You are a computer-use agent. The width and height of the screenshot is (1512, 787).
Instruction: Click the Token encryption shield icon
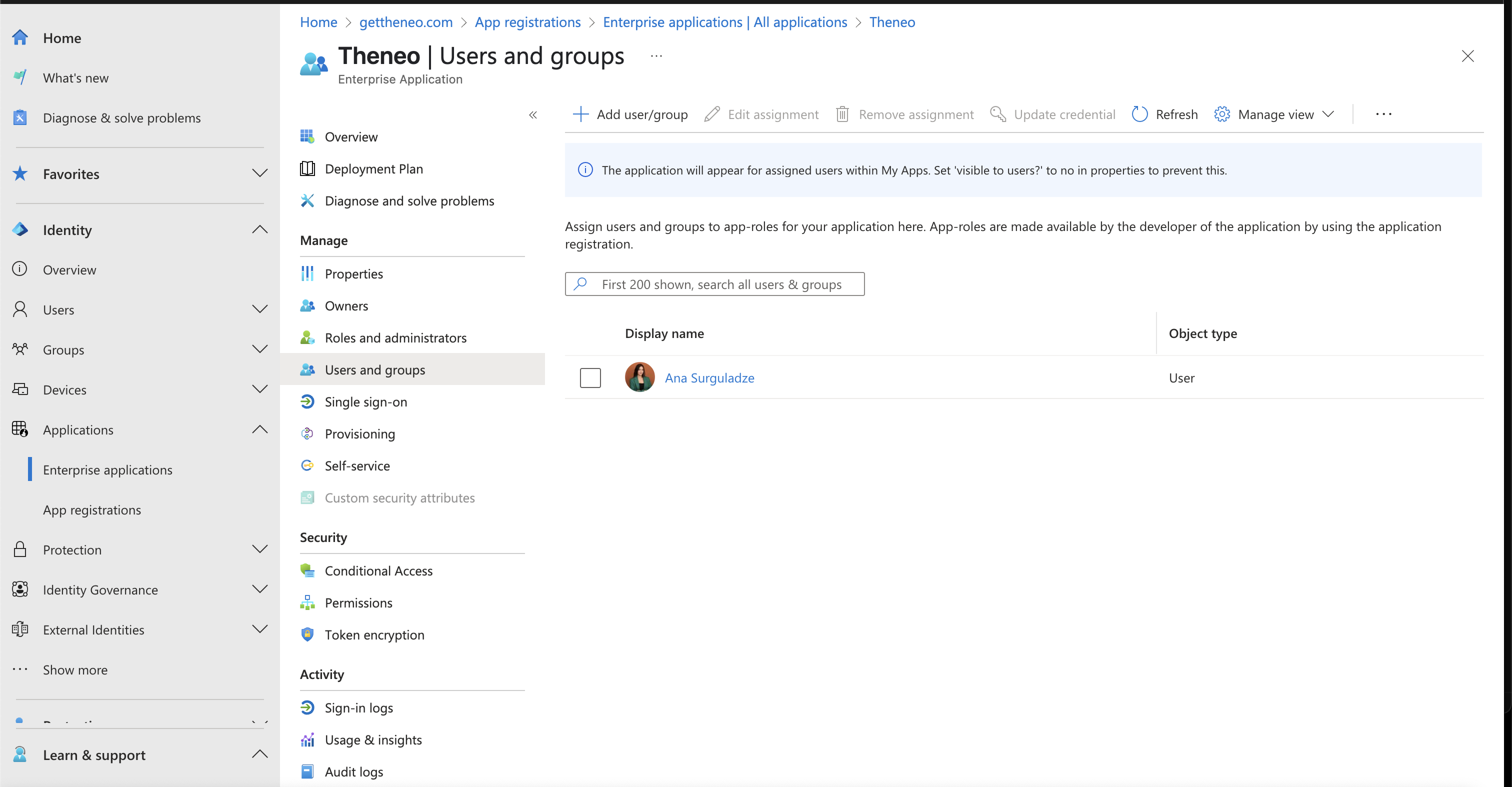(307, 635)
